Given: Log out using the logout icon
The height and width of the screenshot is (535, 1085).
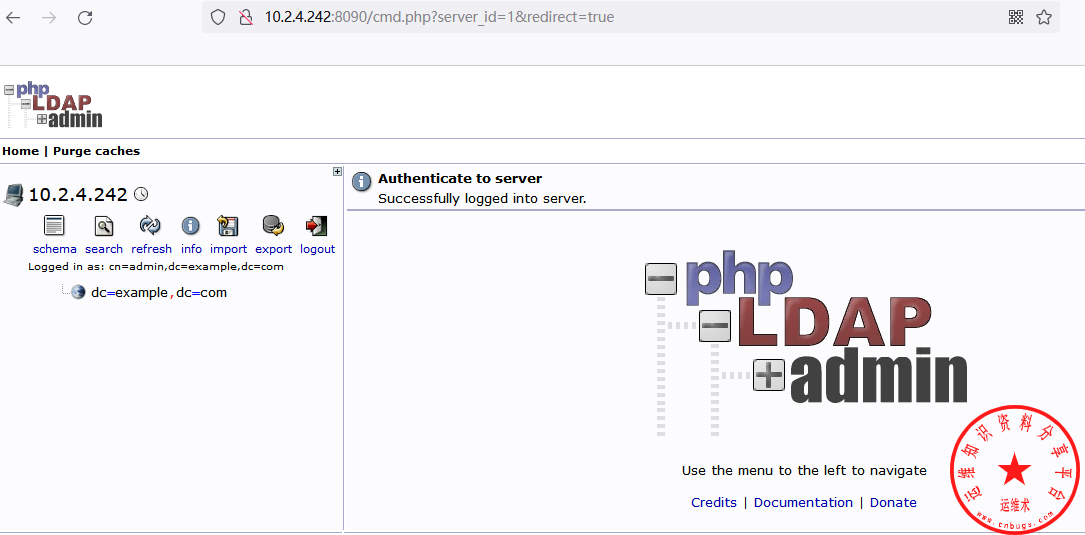Looking at the screenshot, I should (317, 226).
